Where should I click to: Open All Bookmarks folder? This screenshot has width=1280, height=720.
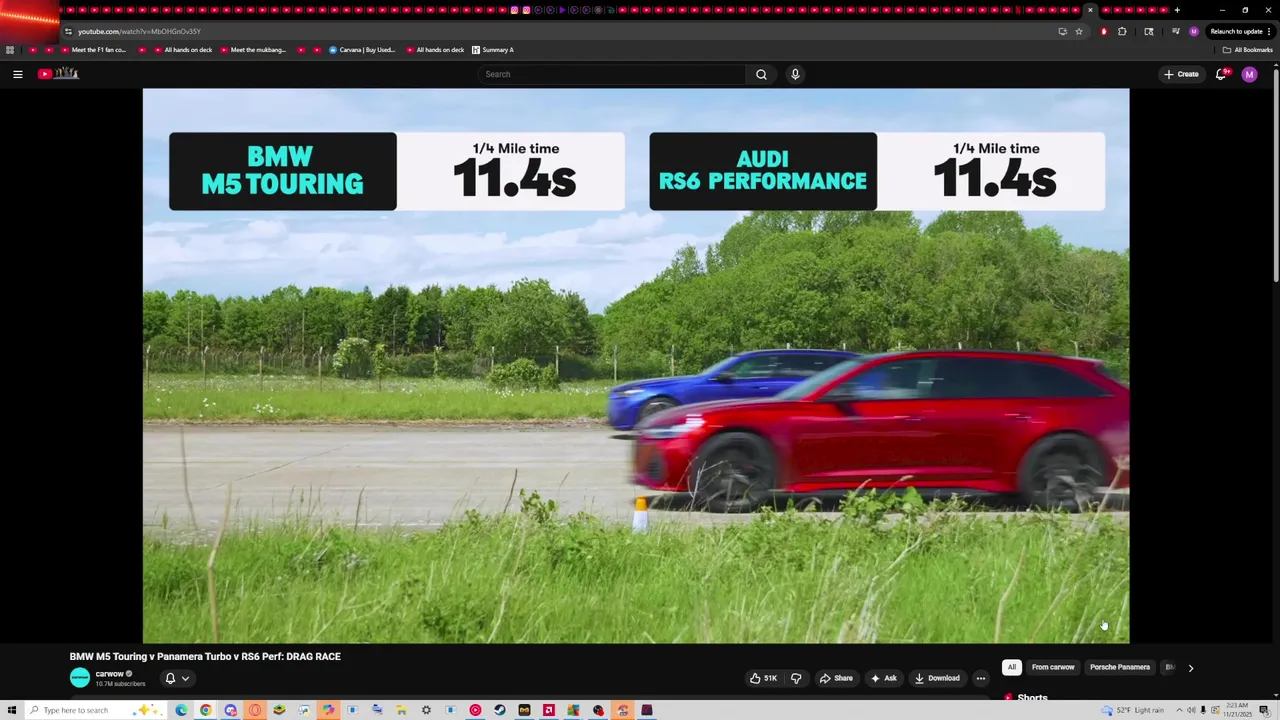1248,50
